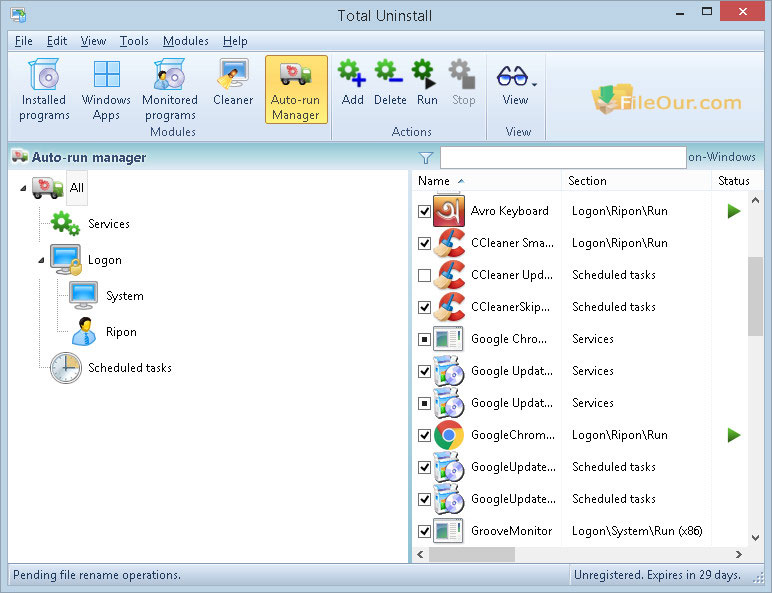Click the GoogleChrom... Chrome logo icon
This screenshot has width=772, height=593.
pyautogui.click(x=449, y=435)
